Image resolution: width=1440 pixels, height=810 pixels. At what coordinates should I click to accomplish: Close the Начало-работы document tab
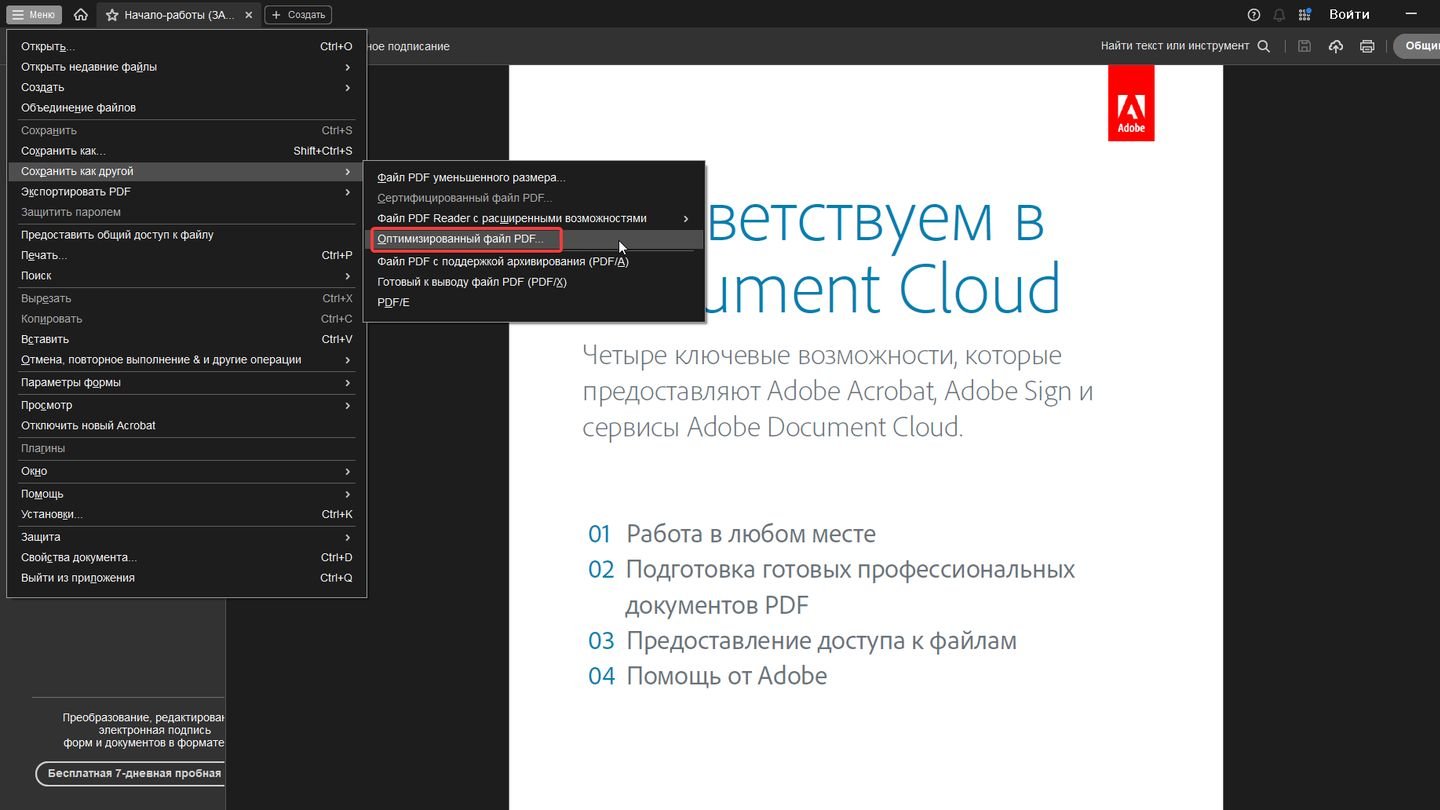249,15
